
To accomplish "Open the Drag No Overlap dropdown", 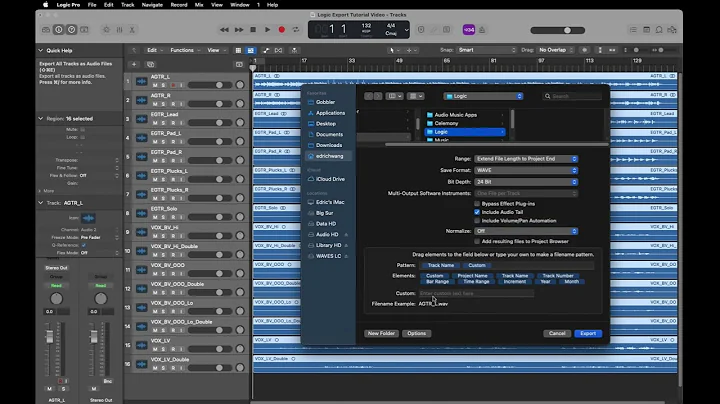I will [556, 50].
